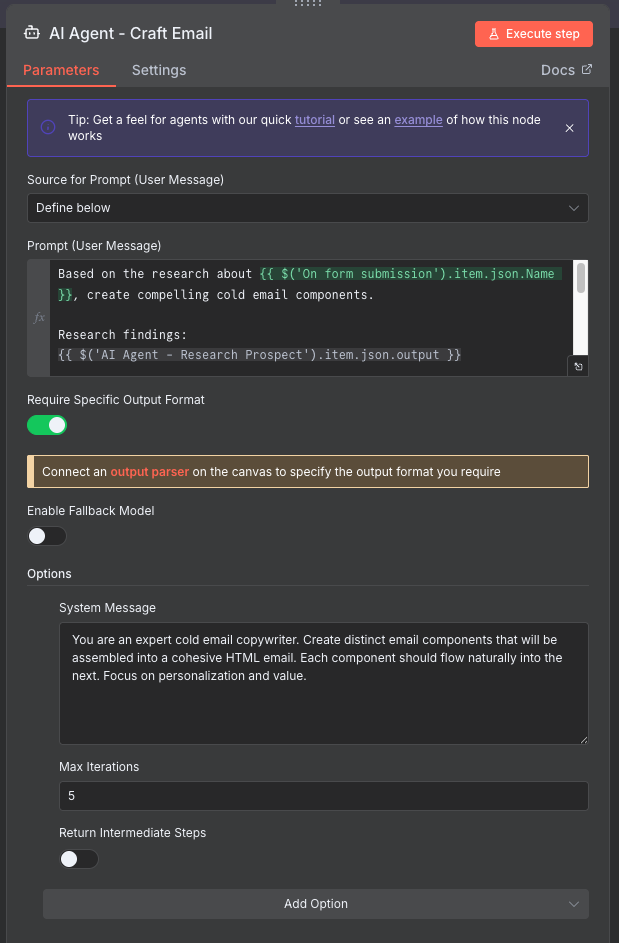This screenshot has height=943, width=619.
Task: Select the Parameters tab
Action: [60, 70]
